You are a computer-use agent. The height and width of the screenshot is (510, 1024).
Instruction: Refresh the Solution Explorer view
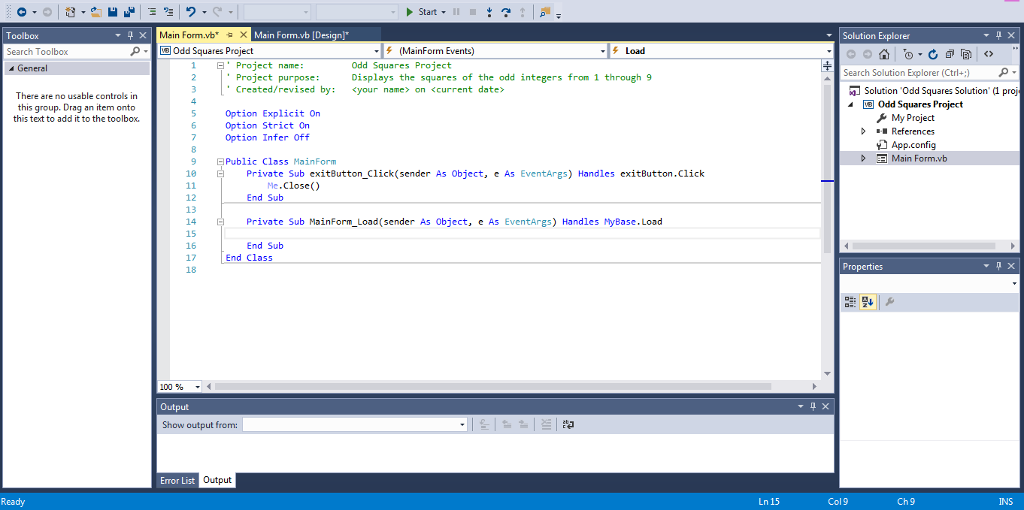934,54
